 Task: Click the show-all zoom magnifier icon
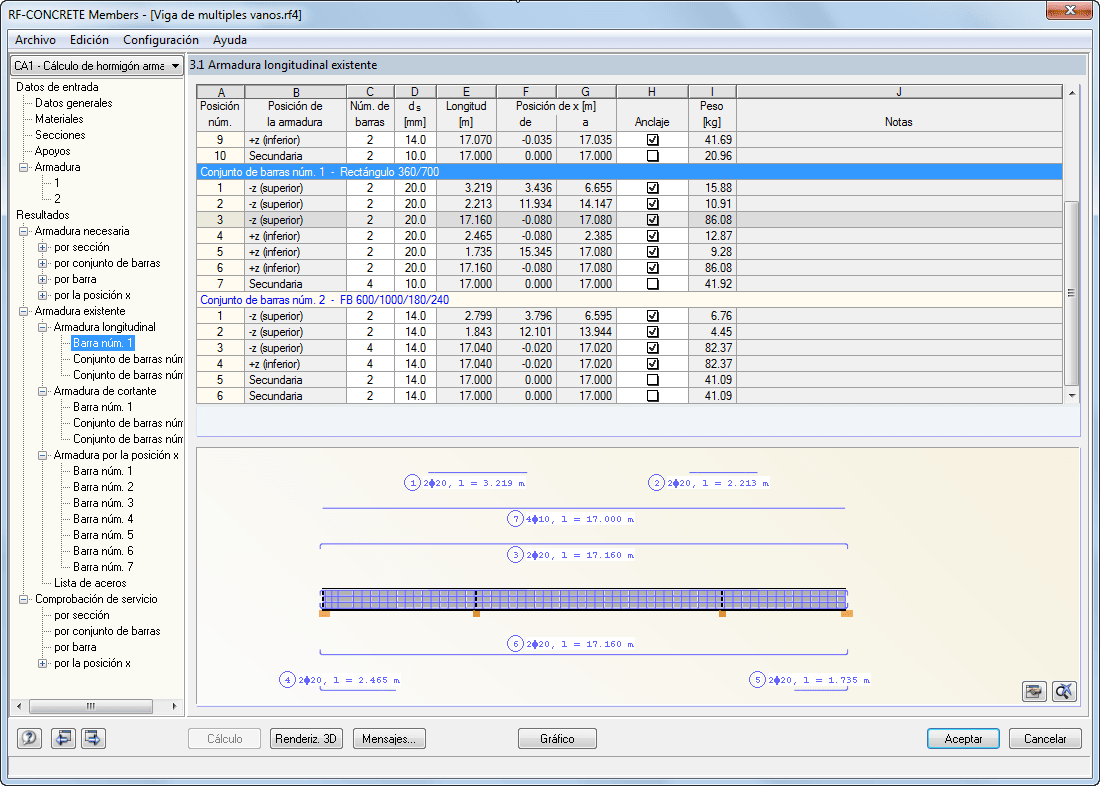point(1064,691)
